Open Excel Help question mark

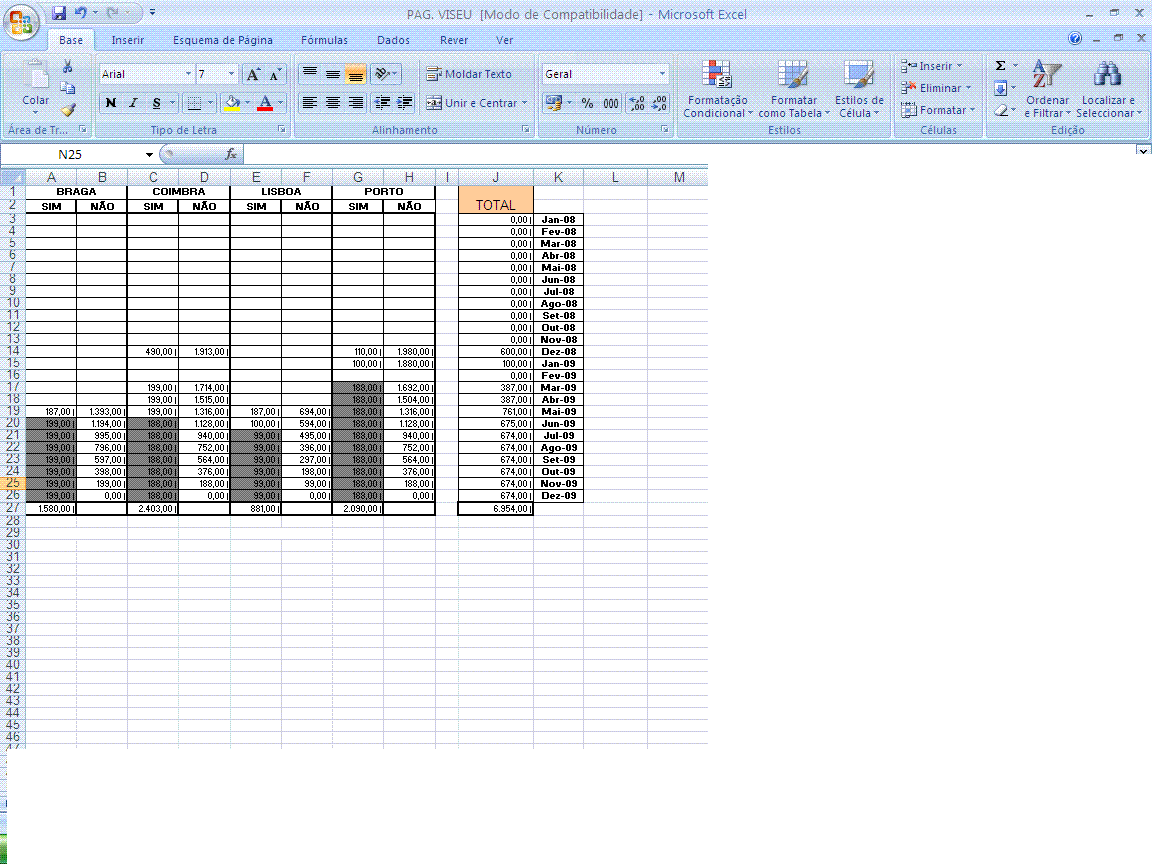pyautogui.click(x=1075, y=39)
